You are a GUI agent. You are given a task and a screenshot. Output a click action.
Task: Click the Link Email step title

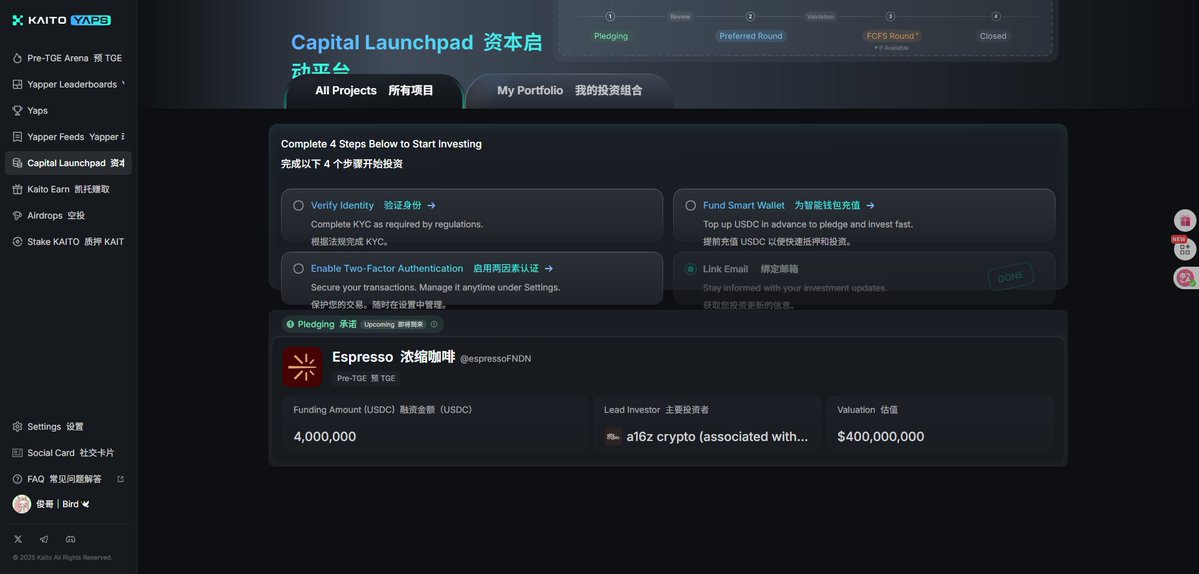750,269
